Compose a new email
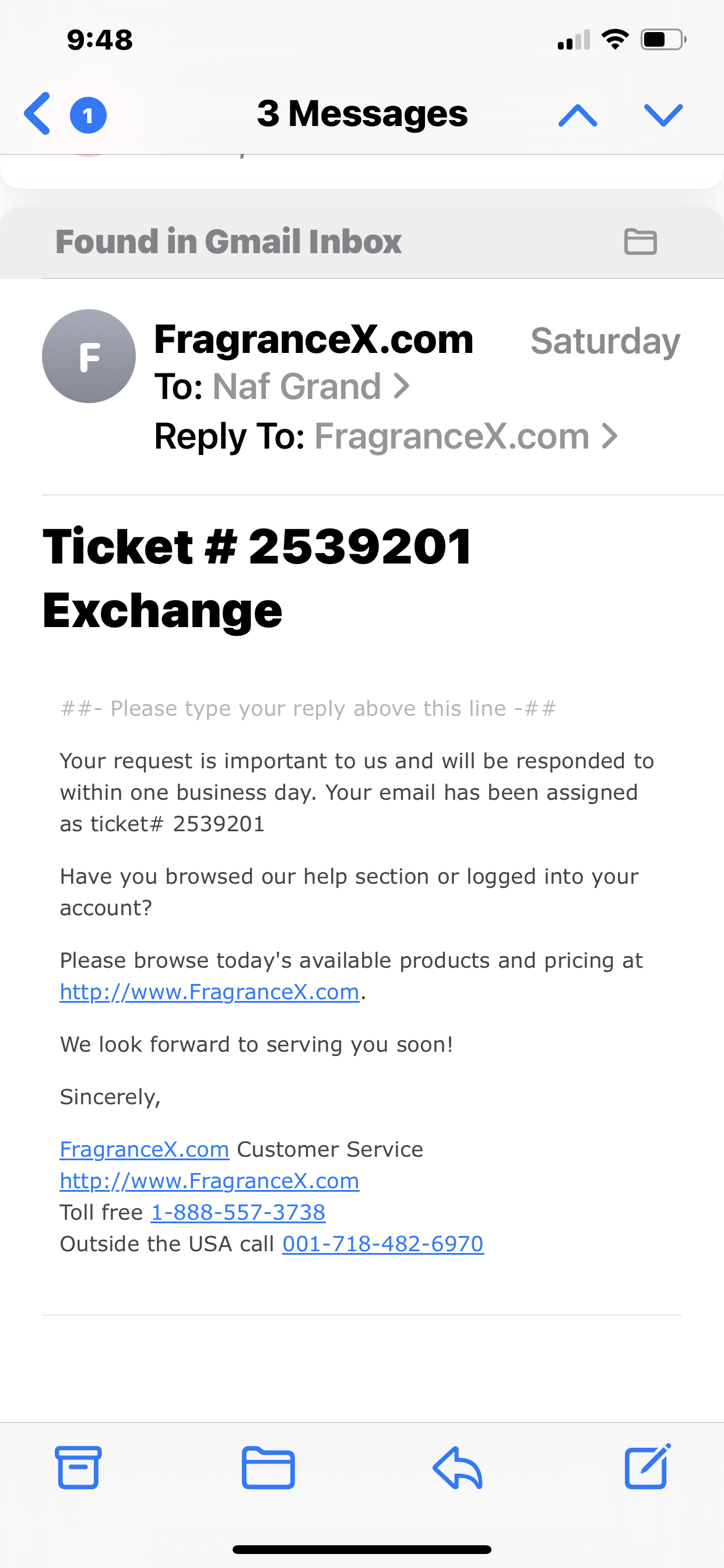Image resolution: width=724 pixels, height=1568 pixels. (646, 1468)
